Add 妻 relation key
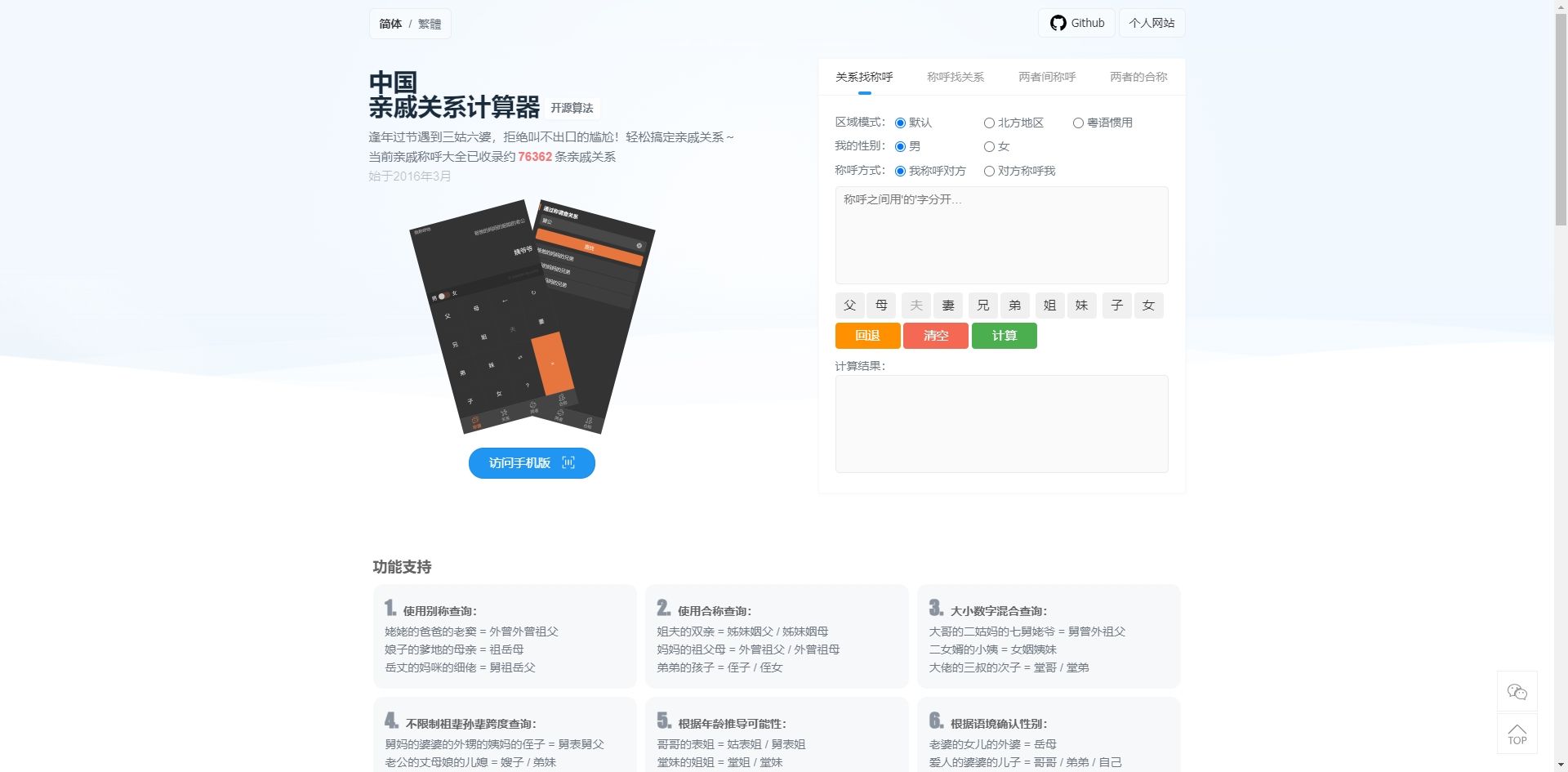The height and width of the screenshot is (772, 1568). click(948, 306)
